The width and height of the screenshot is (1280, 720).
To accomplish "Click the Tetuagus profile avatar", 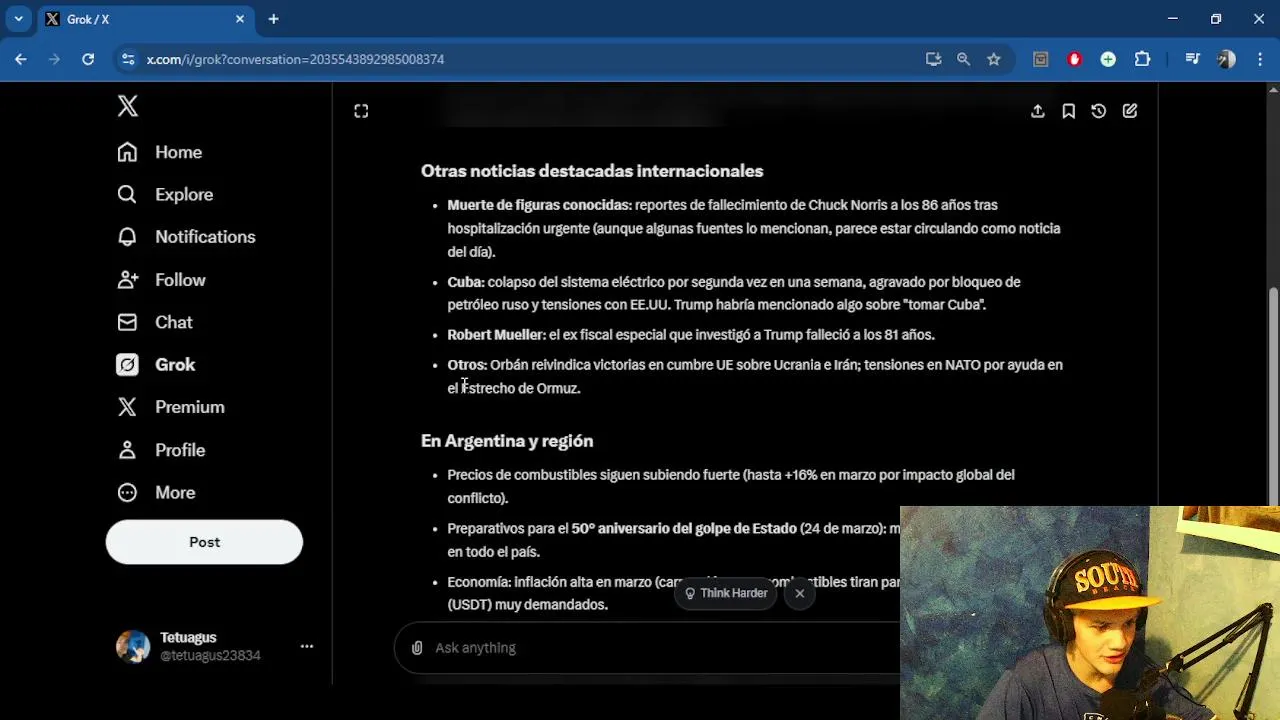I will tap(133, 647).
